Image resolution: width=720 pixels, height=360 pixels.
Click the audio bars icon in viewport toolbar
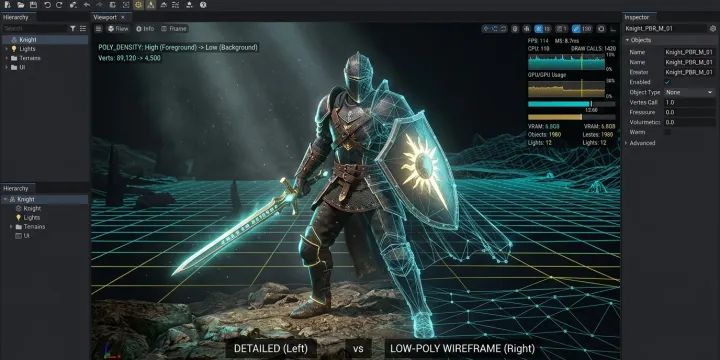(526, 28)
